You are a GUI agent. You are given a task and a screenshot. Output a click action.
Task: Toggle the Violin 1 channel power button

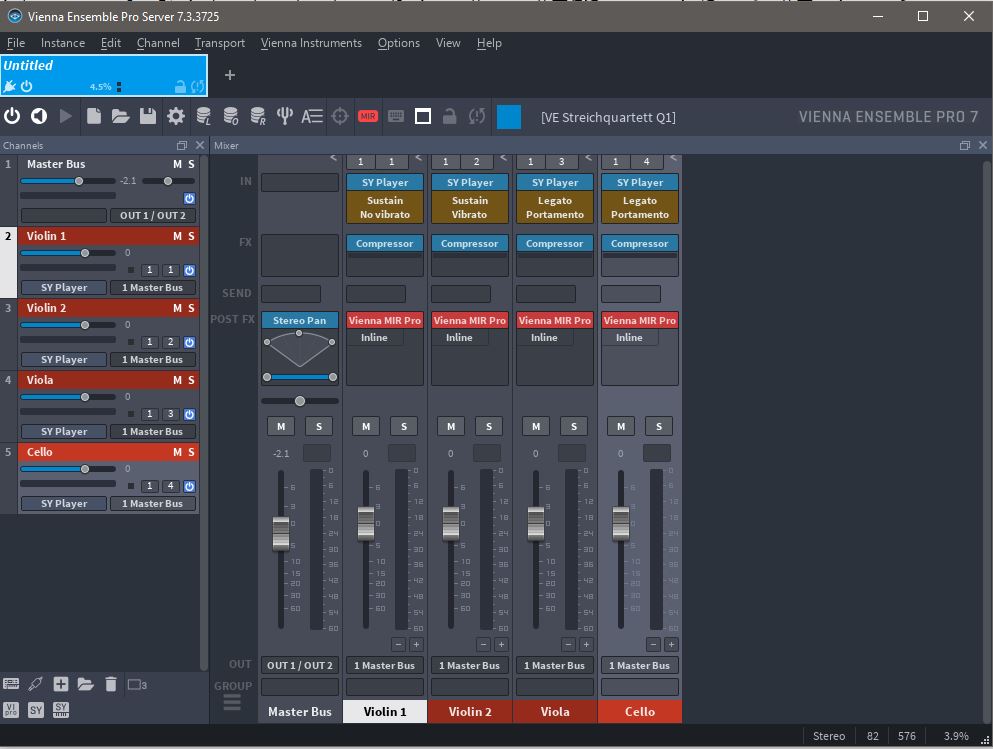coord(189,270)
